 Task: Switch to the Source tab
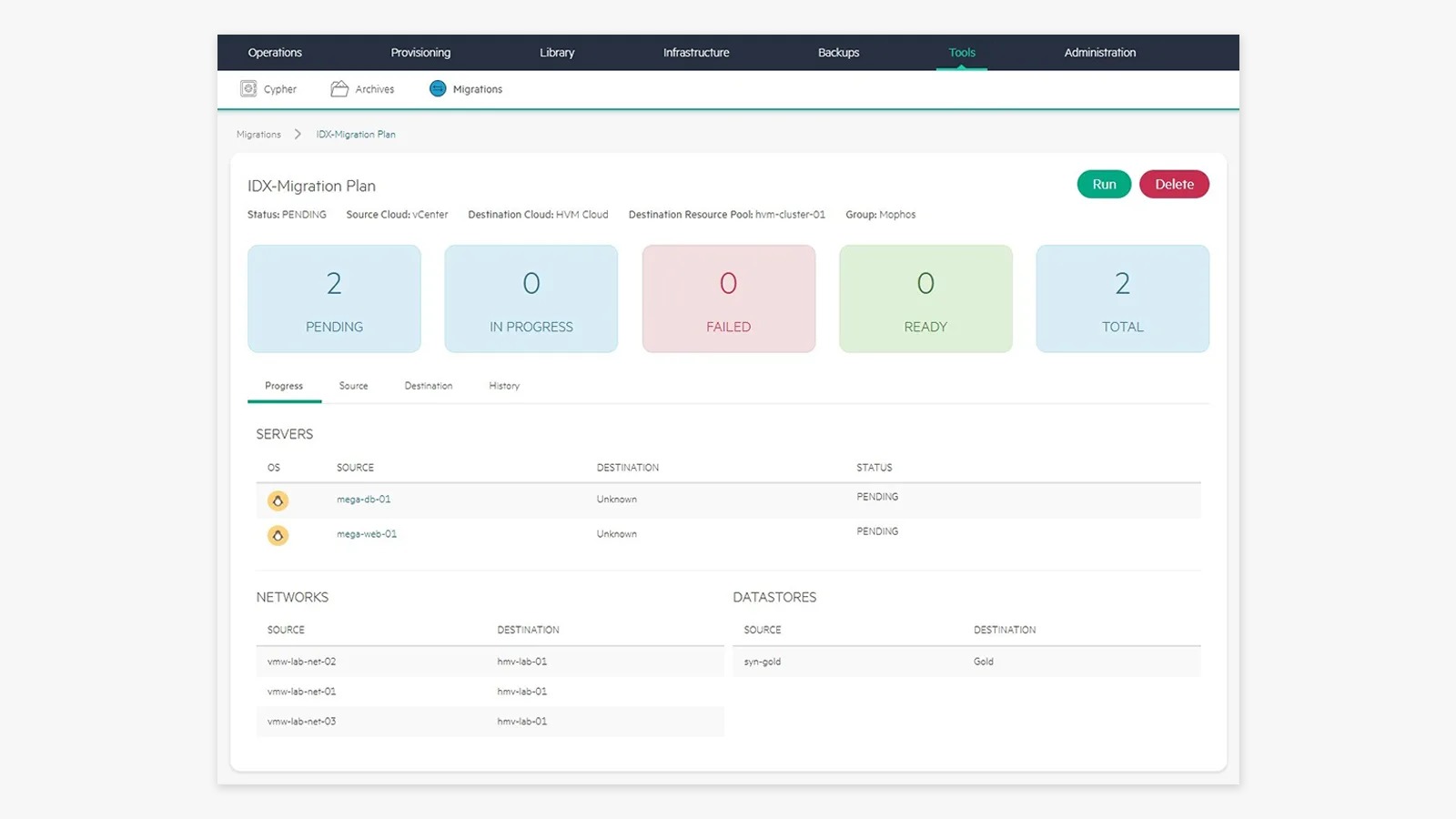click(x=353, y=386)
